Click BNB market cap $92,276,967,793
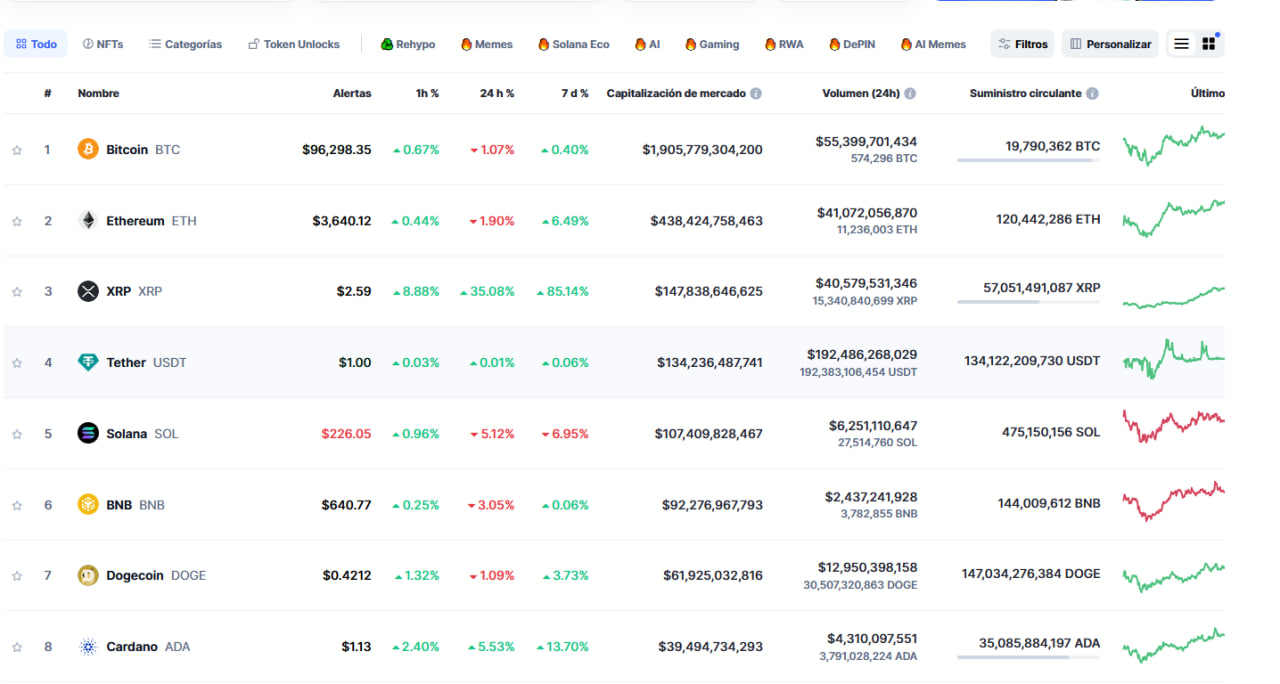The image size is (1280, 684). coord(712,505)
